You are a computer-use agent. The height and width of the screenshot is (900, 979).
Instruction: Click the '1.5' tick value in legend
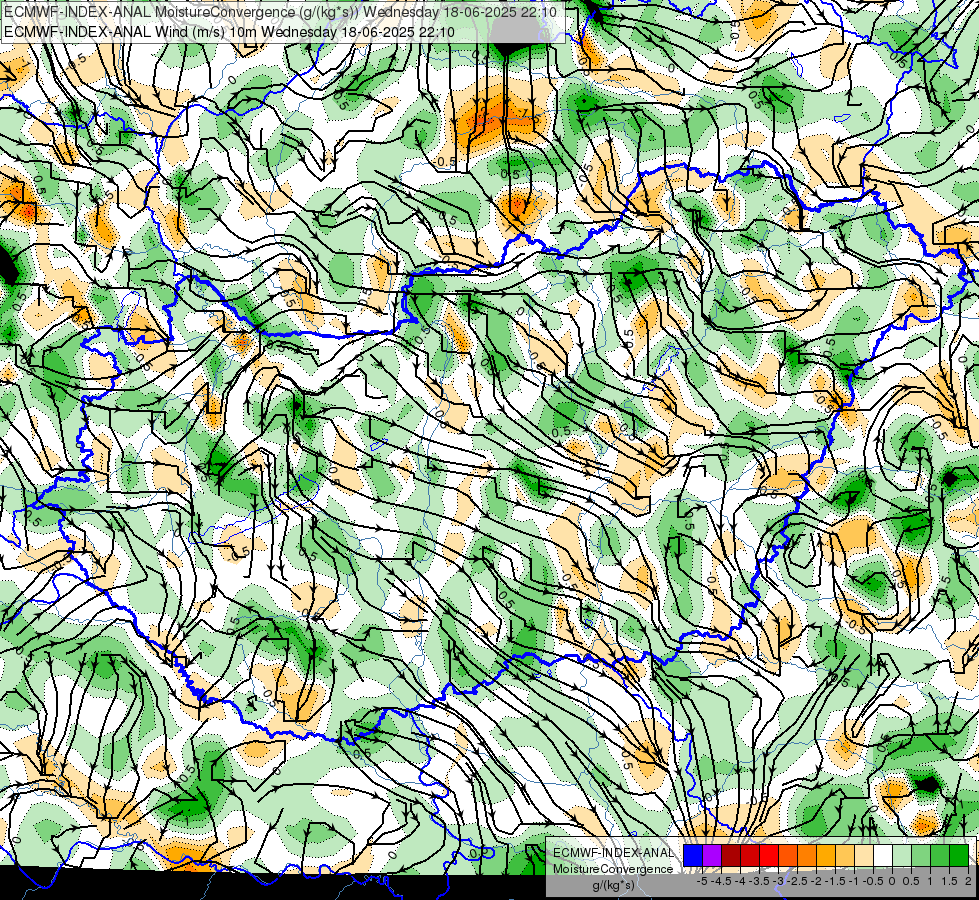tap(950, 881)
